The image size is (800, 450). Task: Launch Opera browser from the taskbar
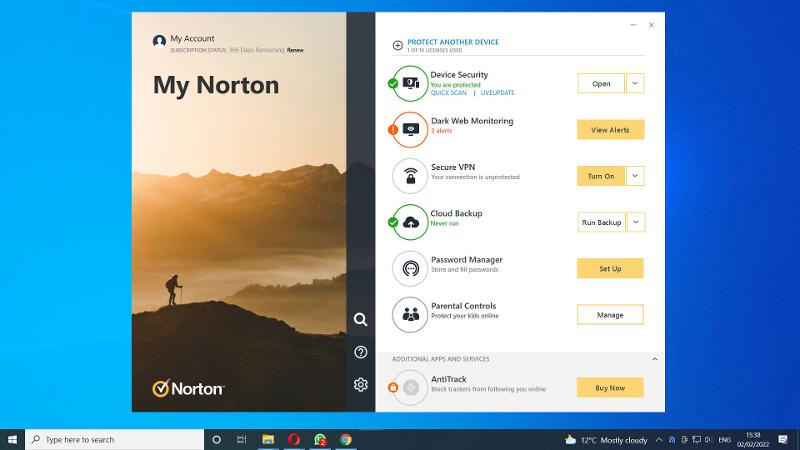pos(294,439)
